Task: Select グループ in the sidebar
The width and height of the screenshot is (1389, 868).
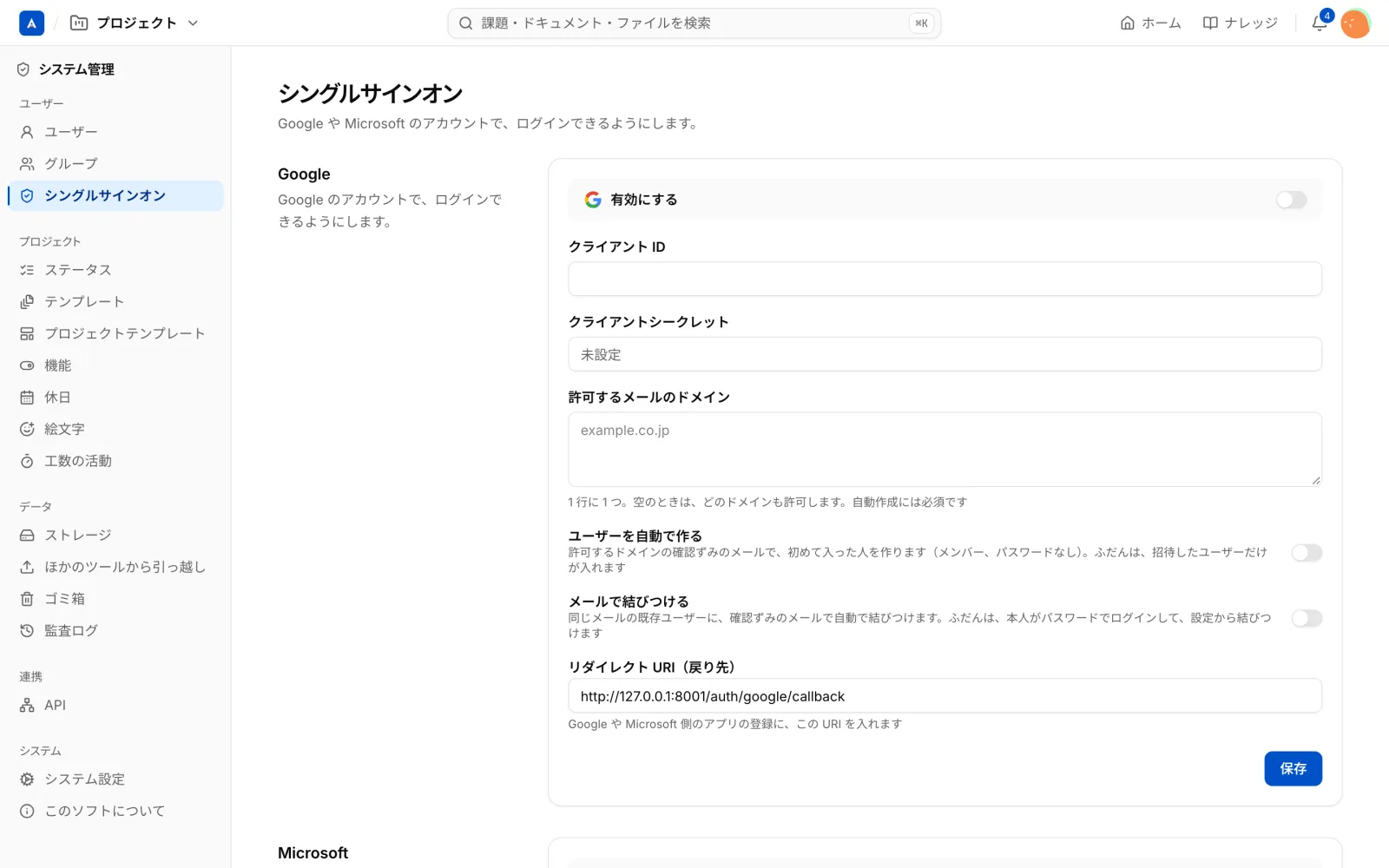Action: click(x=115, y=164)
